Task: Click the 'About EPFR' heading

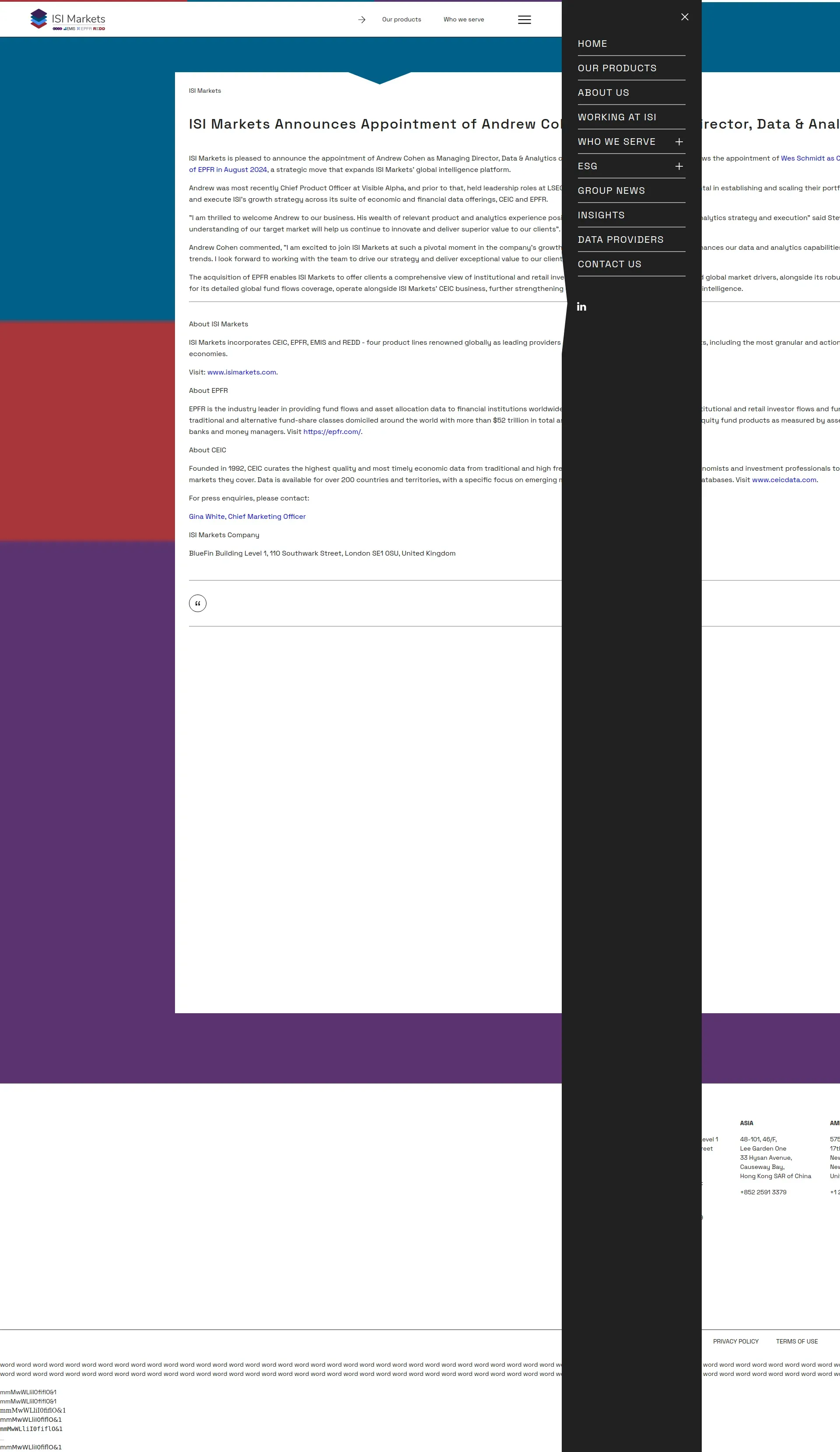Action: pyautogui.click(x=209, y=391)
